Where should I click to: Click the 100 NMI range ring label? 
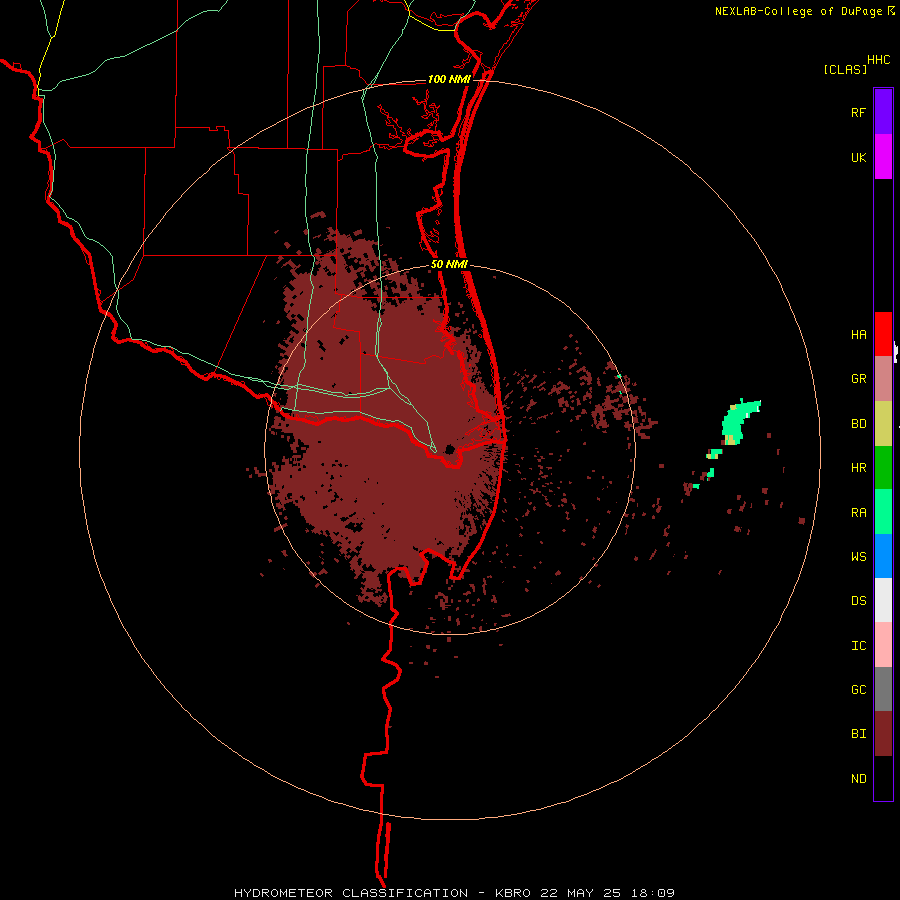coord(449,79)
